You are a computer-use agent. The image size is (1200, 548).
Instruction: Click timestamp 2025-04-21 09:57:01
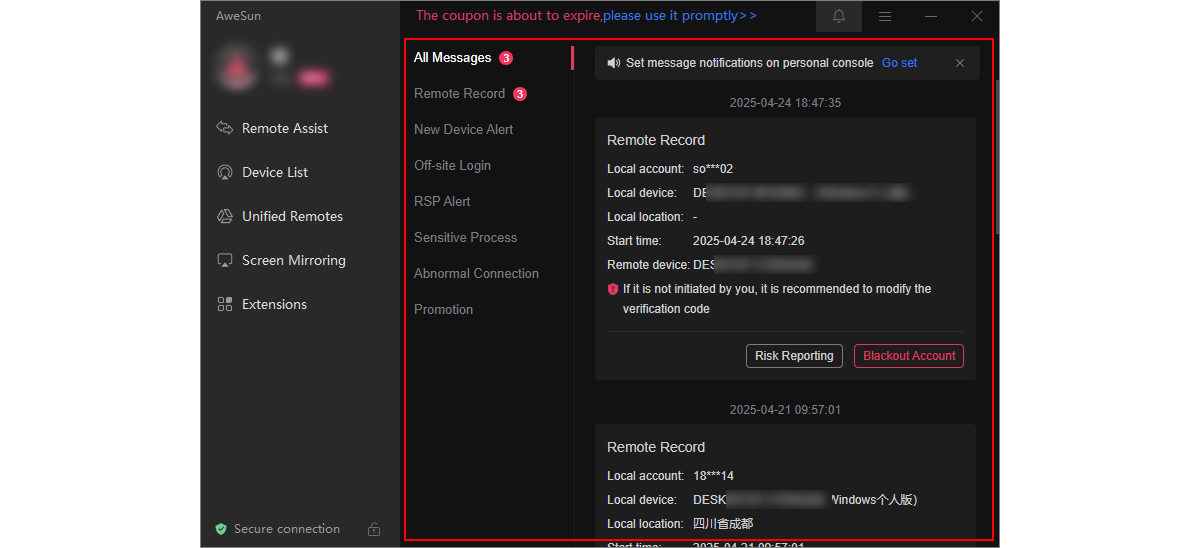click(785, 410)
